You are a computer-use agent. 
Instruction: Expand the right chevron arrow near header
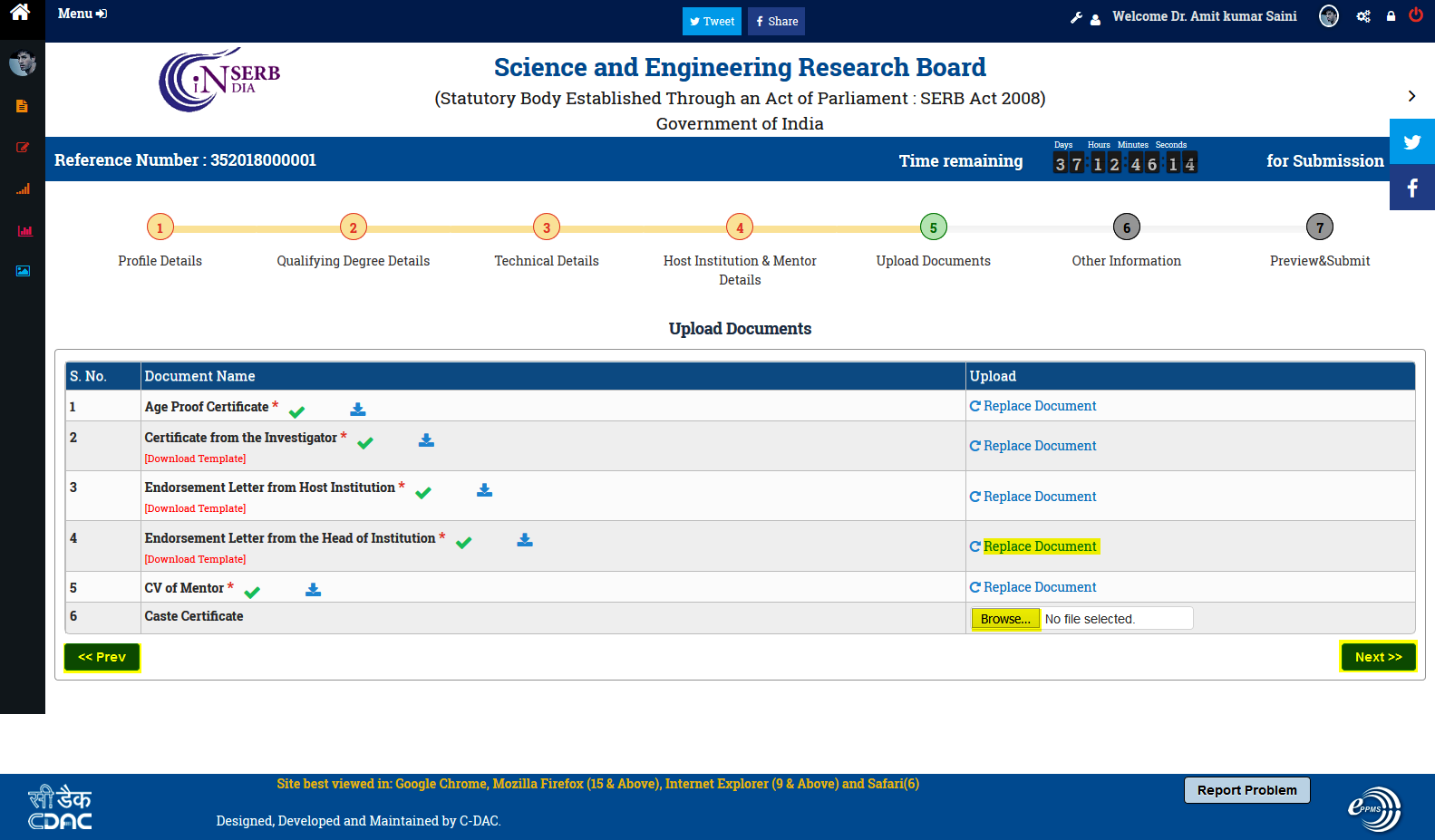pos(1411,96)
